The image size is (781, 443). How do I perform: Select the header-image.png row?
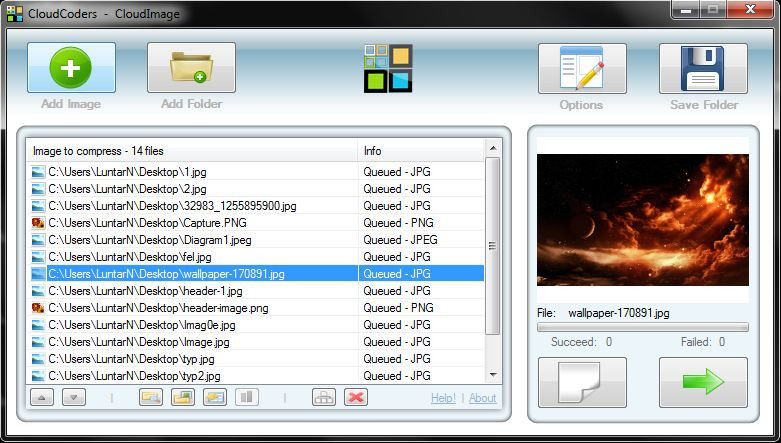pyautogui.click(x=255, y=307)
